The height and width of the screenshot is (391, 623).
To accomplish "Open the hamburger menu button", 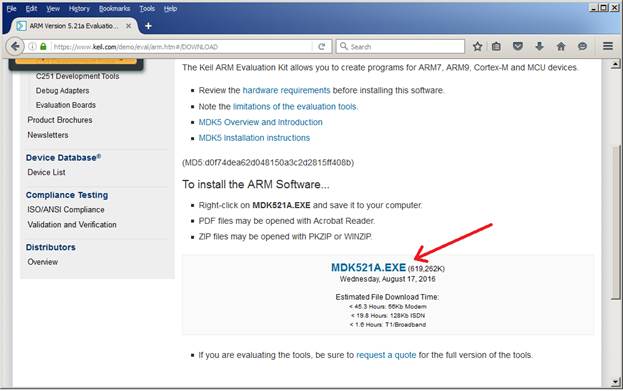I will [608, 46].
